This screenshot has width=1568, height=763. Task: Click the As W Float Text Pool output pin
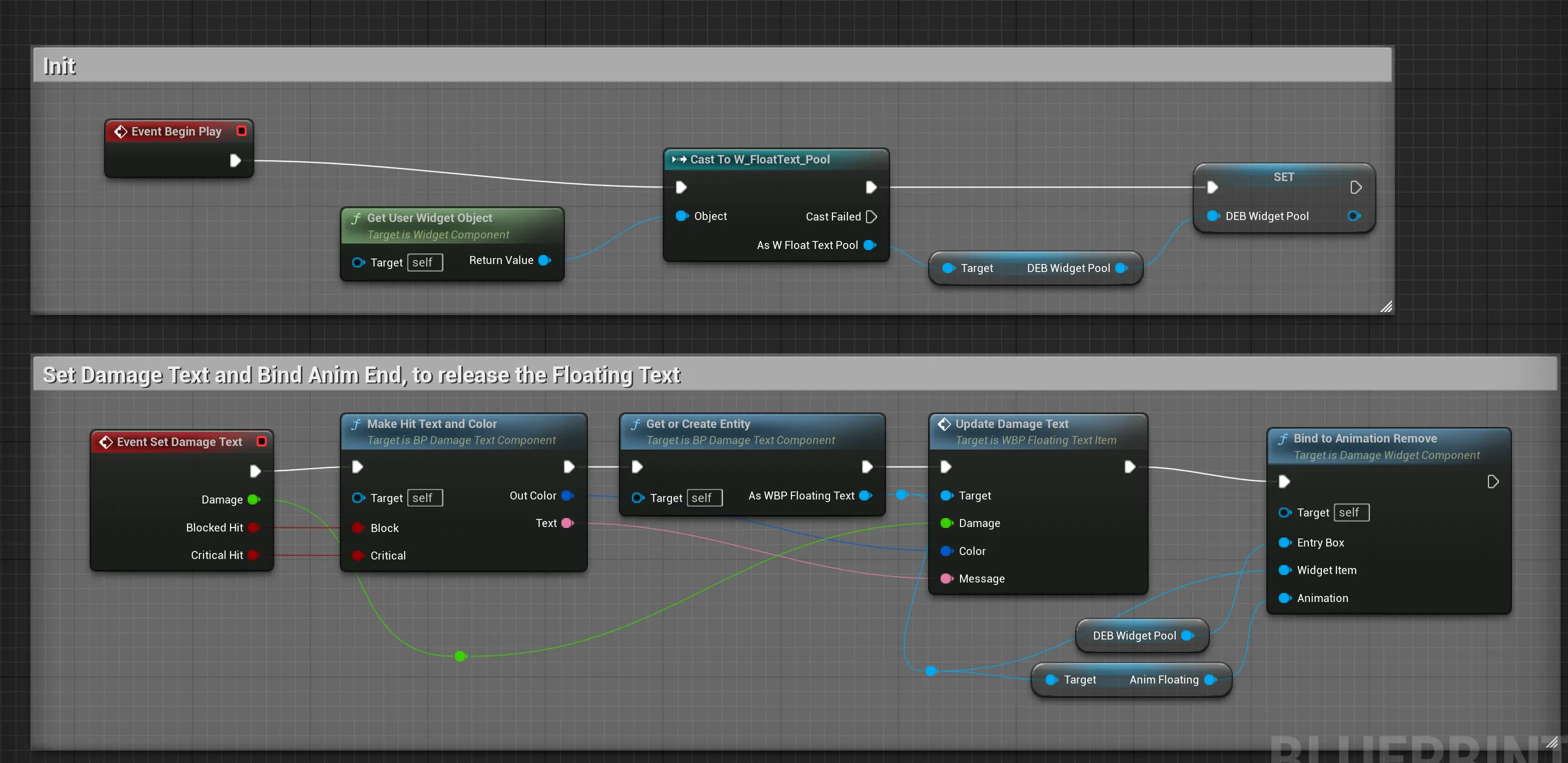(x=870, y=245)
